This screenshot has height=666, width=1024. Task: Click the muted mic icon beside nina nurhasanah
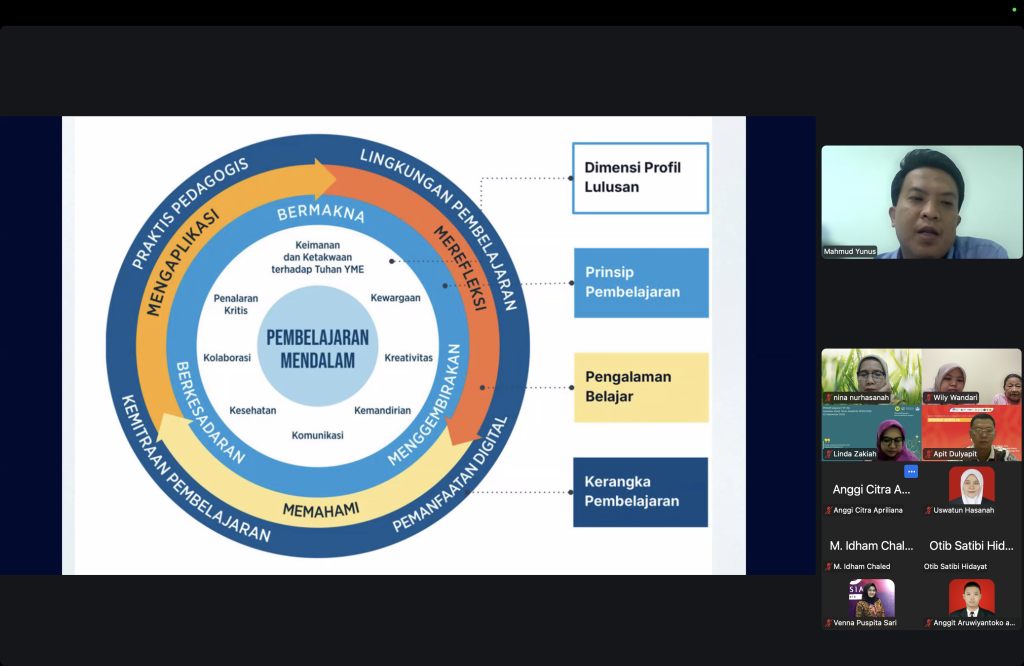coord(829,398)
